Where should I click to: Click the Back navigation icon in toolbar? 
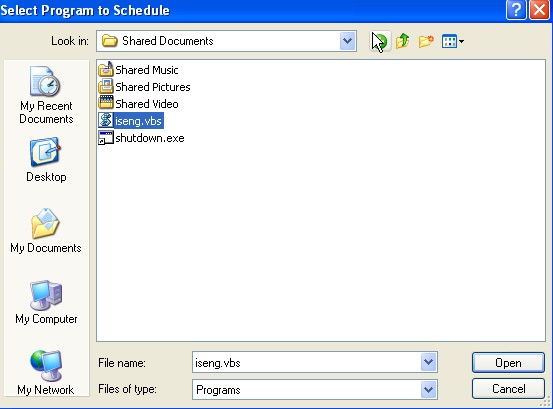point(381,41)
